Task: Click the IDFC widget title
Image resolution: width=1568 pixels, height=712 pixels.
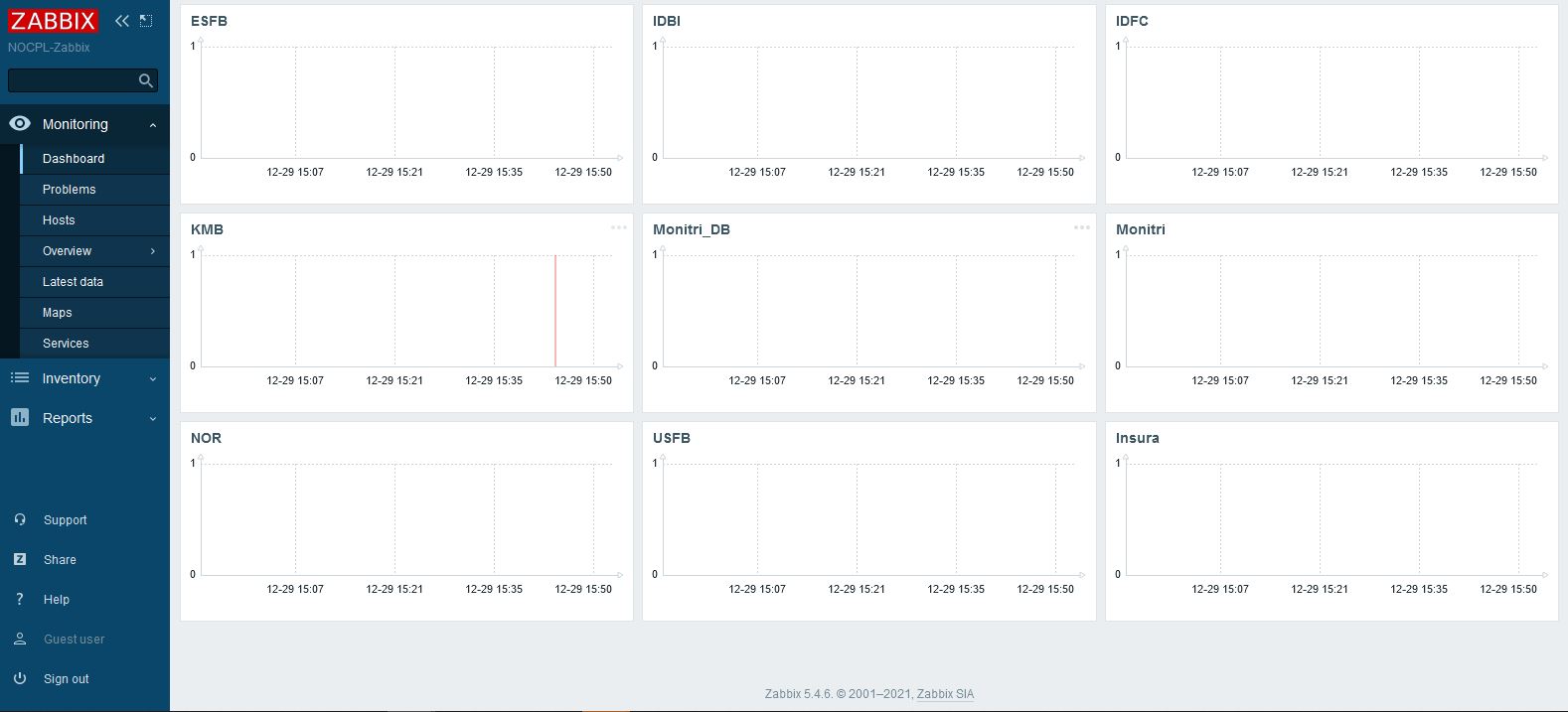Action: [1132, 21]
